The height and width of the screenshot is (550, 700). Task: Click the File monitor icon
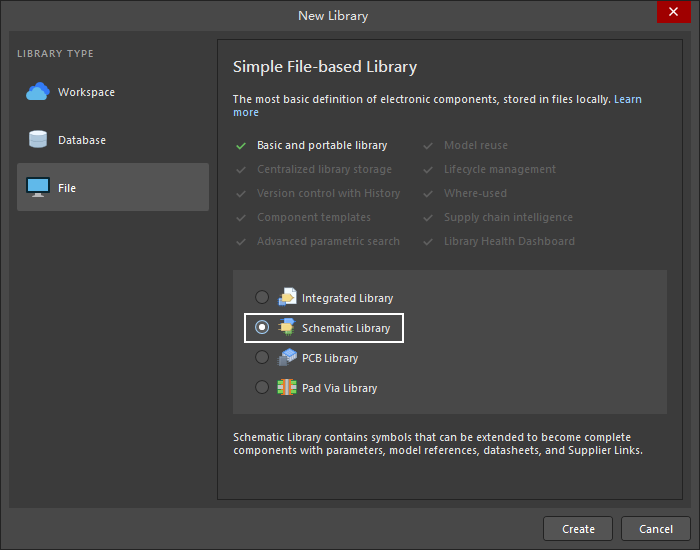tap(37, 188)
